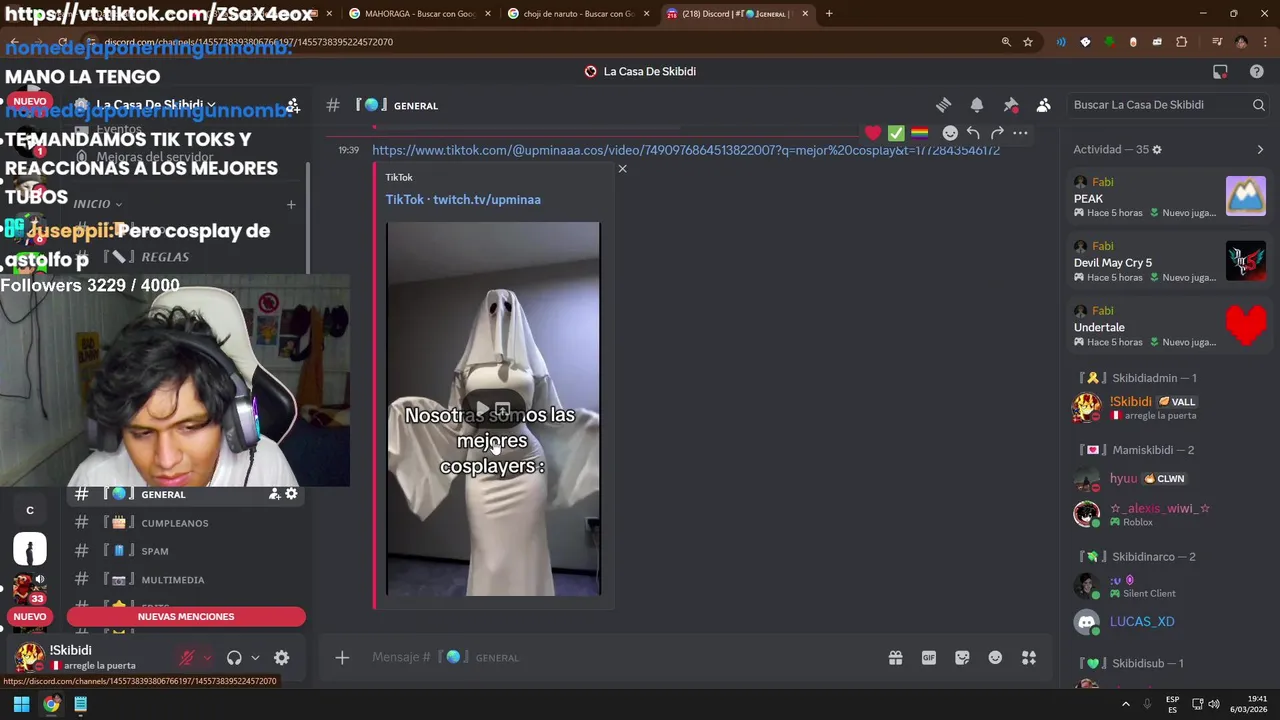
Task: Open !Skibidi member profile in list
Action: [1168, 408]
